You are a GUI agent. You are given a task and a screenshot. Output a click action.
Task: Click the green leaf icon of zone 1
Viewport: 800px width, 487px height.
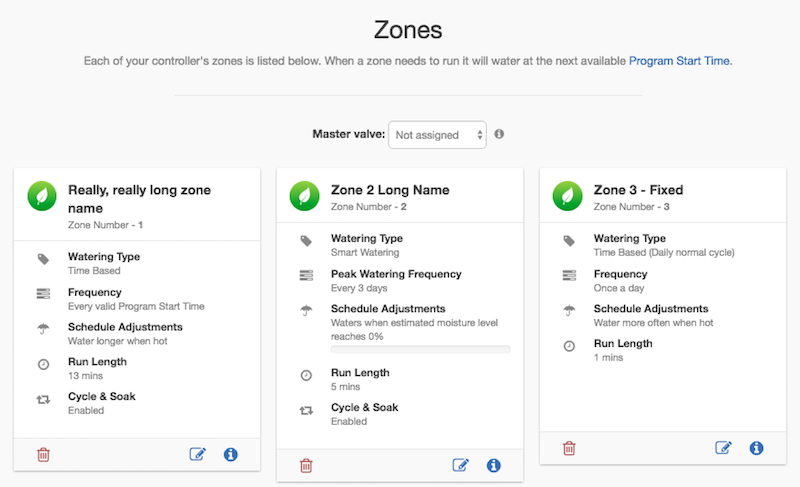pyautogui.click(x=42, y=196)
